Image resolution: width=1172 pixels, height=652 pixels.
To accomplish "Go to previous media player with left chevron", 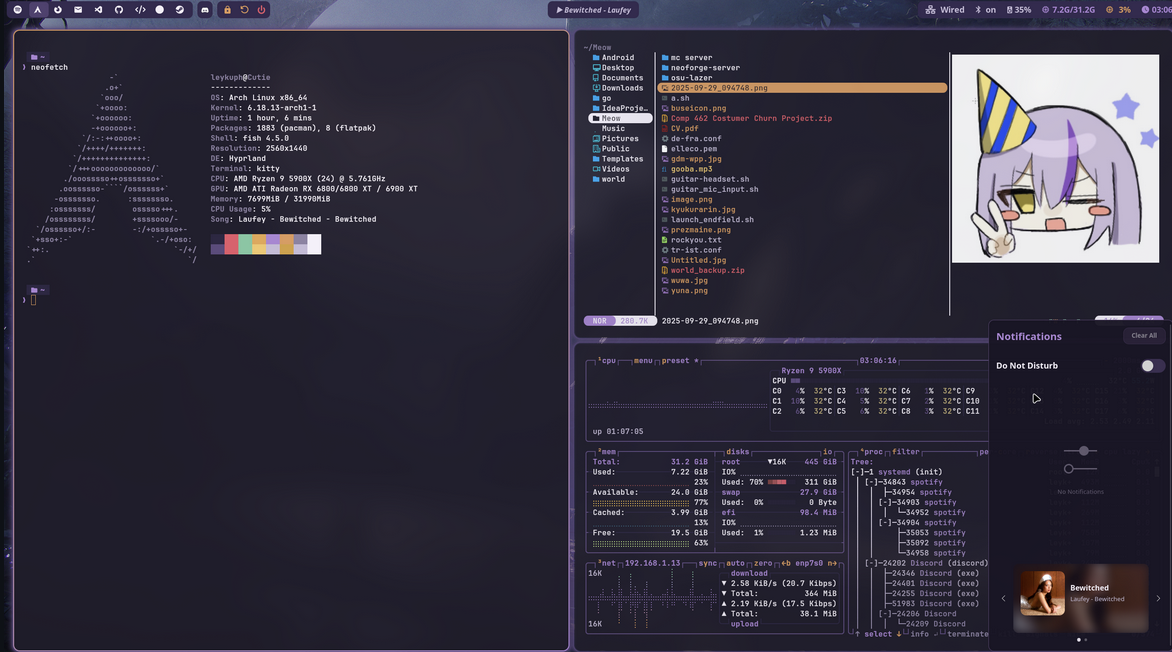I will 1003,598.
